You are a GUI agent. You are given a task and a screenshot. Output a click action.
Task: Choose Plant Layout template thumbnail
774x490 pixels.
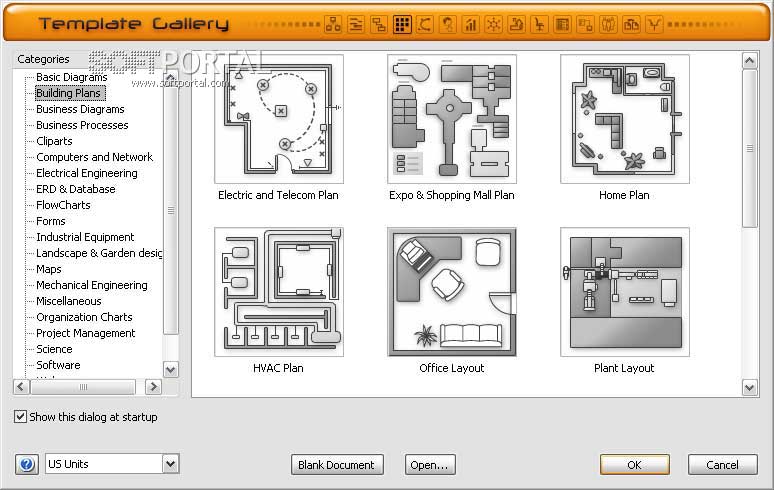point(624,292)
